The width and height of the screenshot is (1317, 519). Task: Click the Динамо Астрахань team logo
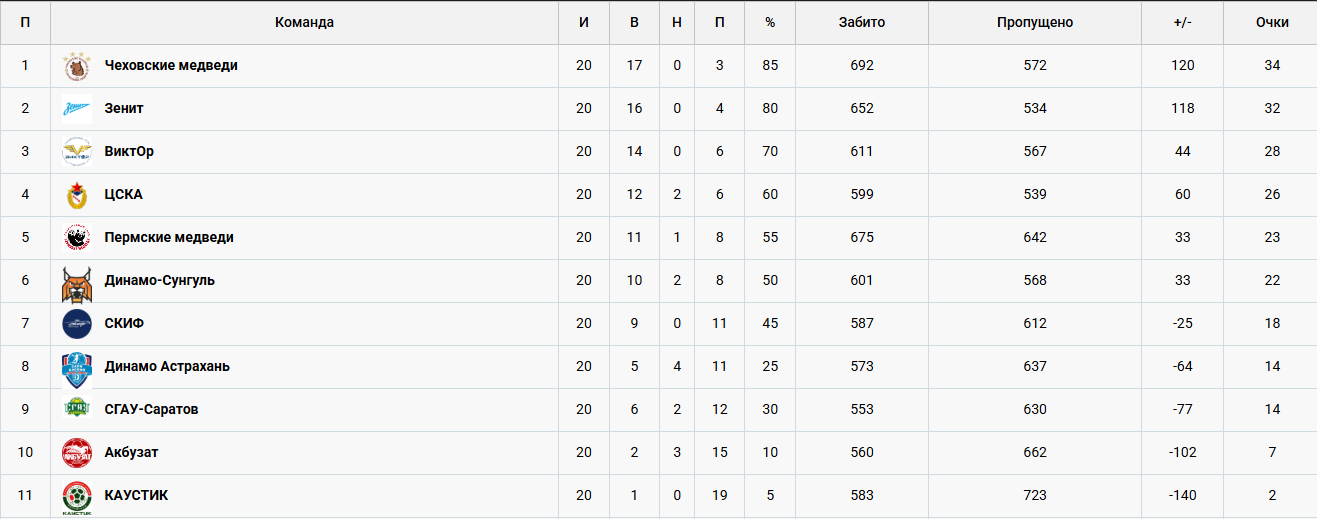(x=77, y=369)
